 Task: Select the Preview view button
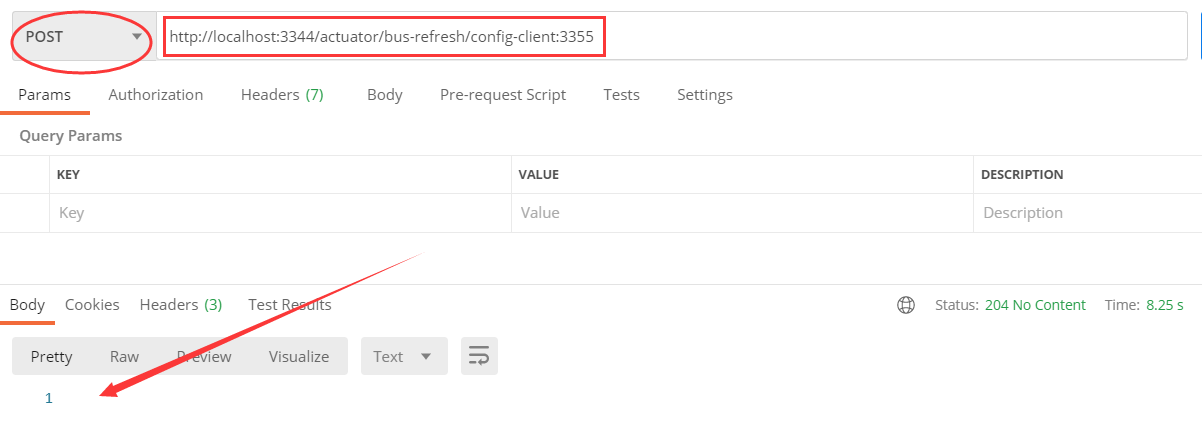(x=204, y=356)
